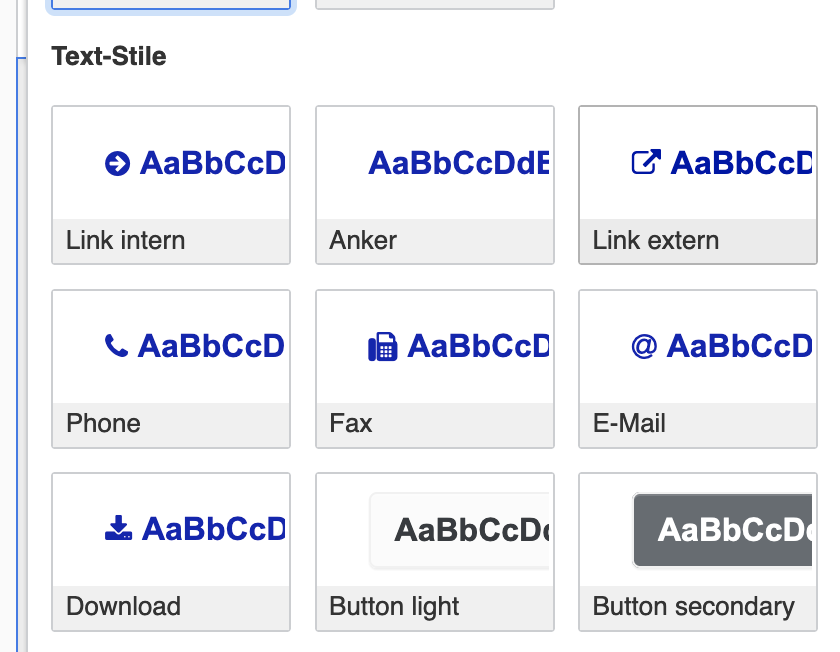Apply the E-Mail text style
The image size is (840, 652).
[698, 369]
